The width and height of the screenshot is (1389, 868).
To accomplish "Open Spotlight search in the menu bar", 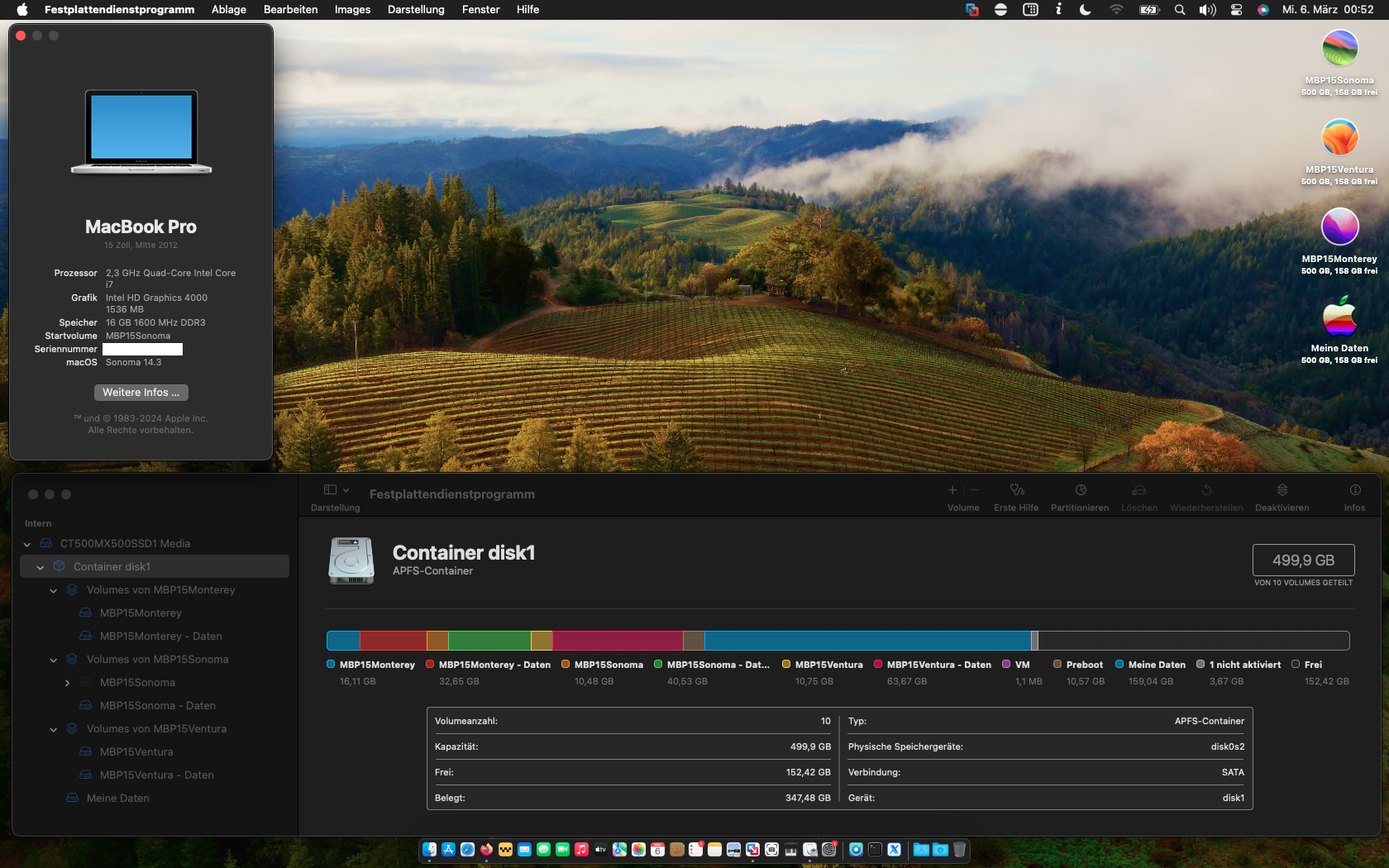I will 1180,10.
